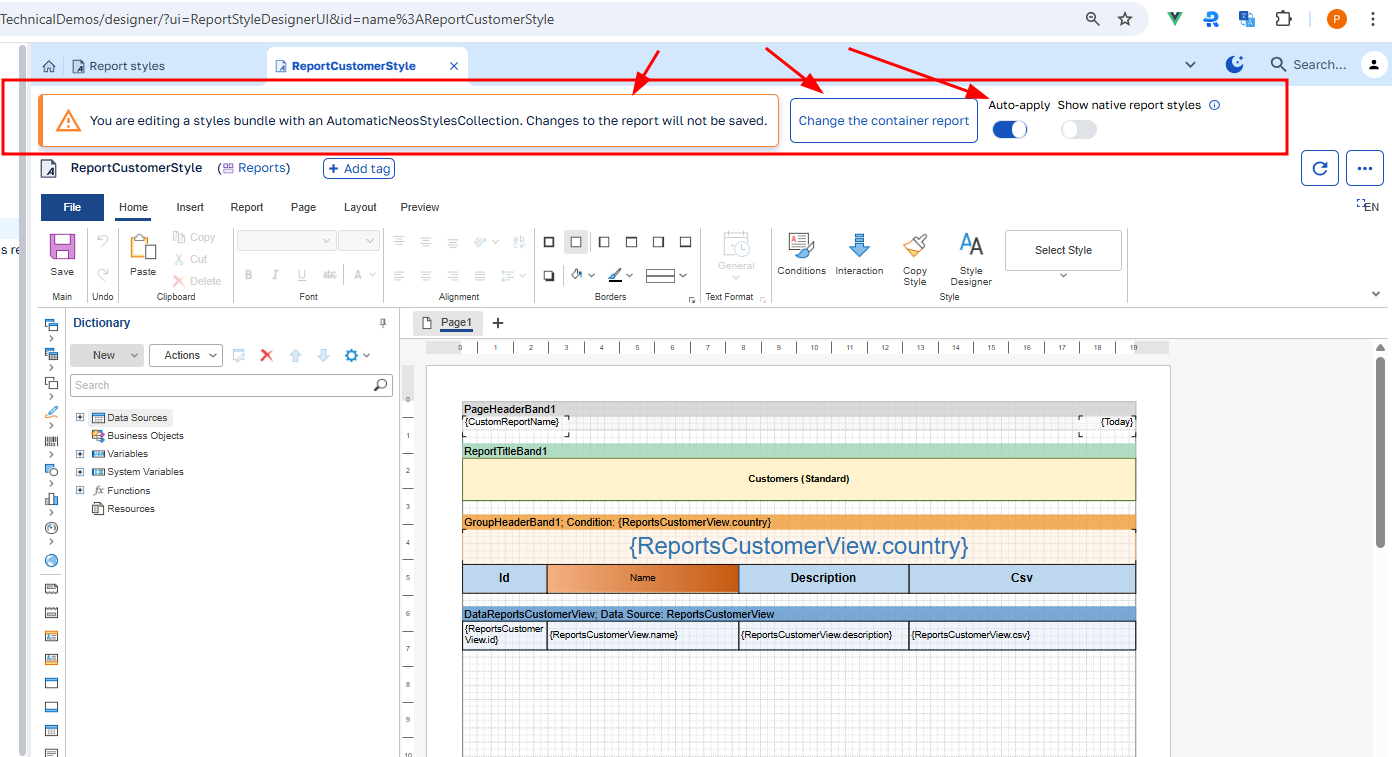This screenshot has width=1392, height=757.
Task: Switch to the Insert ribbon tab
Action: tap(190, 207)
